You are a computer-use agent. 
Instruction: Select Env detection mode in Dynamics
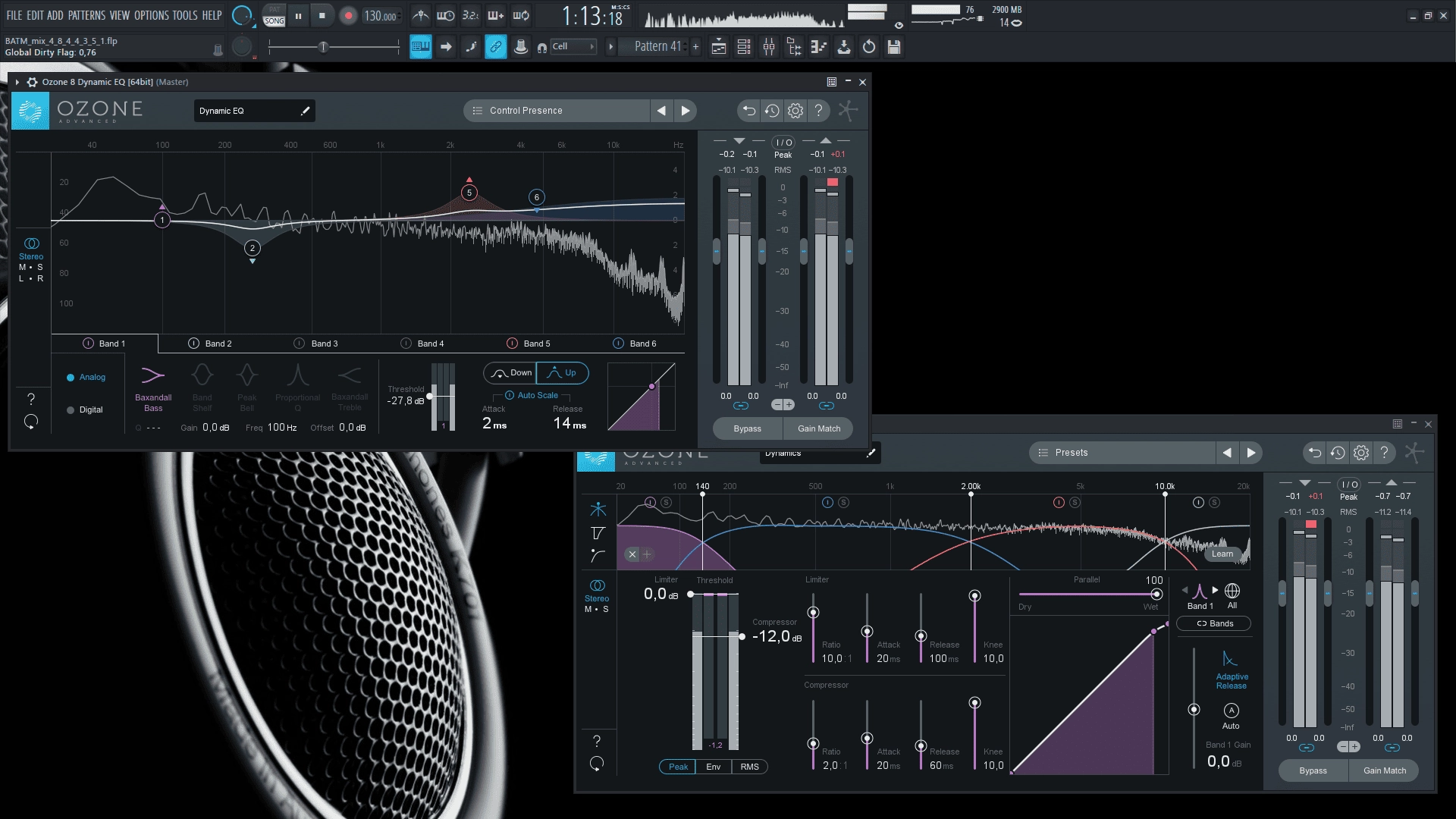714,767
